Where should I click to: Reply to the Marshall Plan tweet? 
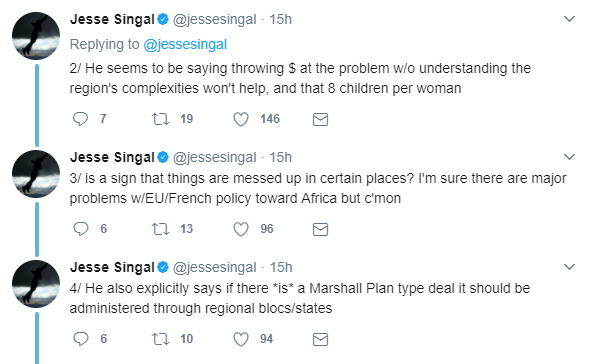point(80,339)
